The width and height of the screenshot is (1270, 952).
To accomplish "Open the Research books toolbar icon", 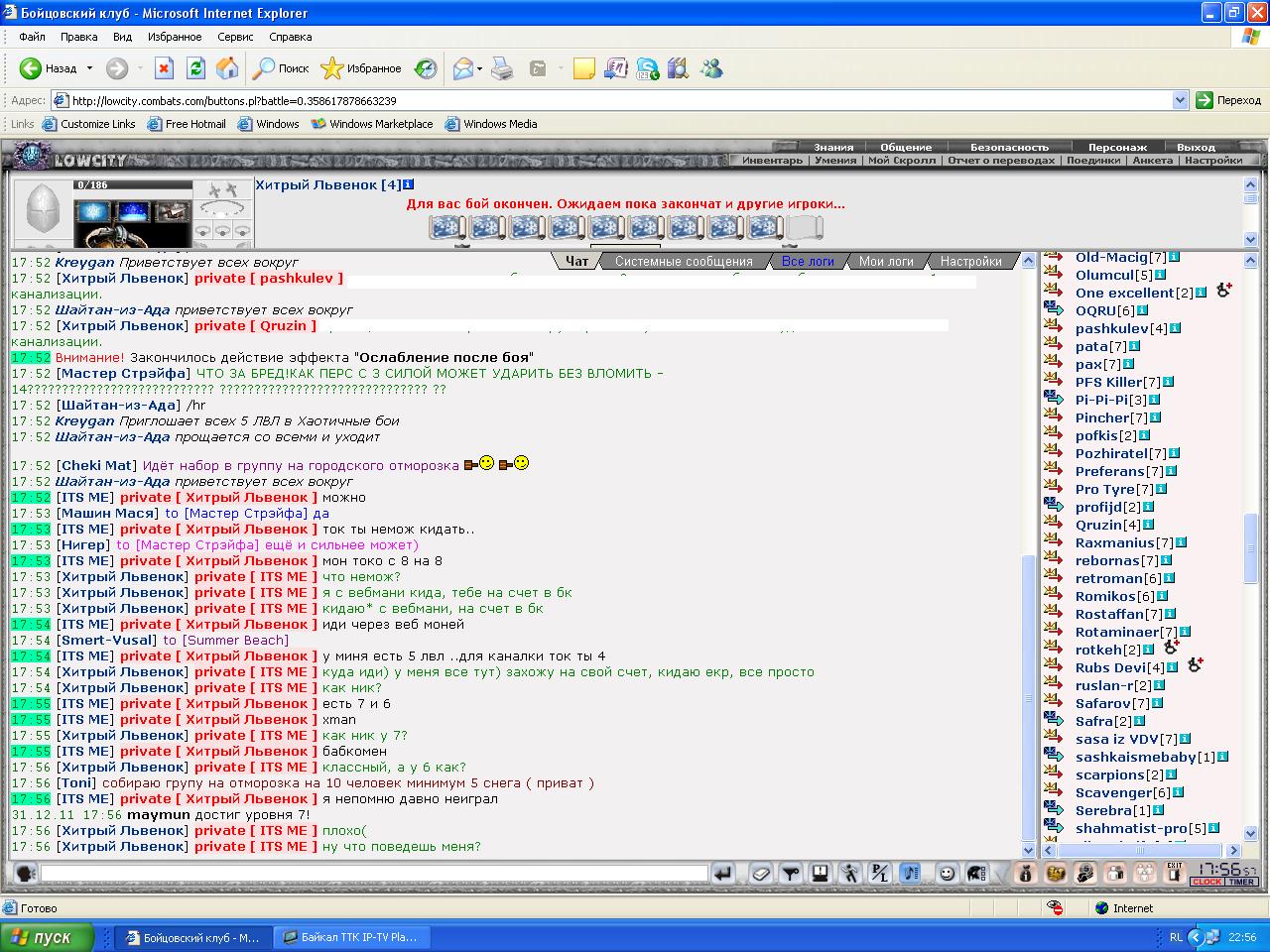I will (x=679, y=68).
